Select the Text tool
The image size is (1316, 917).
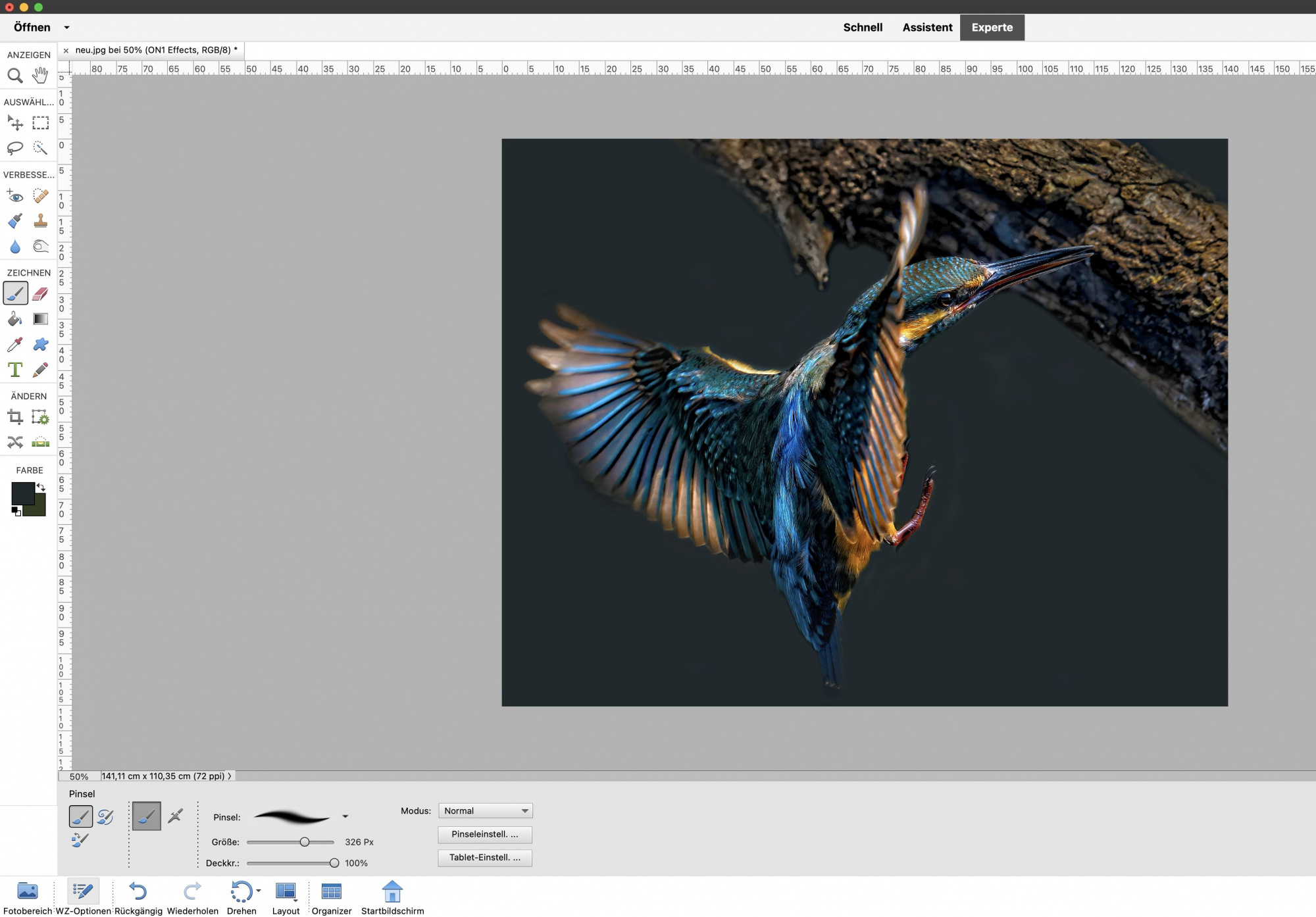14,370
